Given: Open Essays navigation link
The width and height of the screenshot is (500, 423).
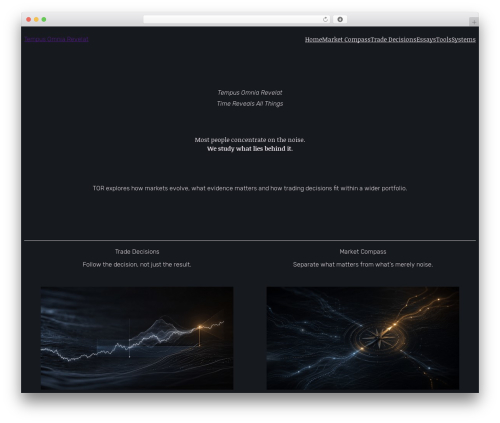Looking at the screenshot, I should click(426, 39).
